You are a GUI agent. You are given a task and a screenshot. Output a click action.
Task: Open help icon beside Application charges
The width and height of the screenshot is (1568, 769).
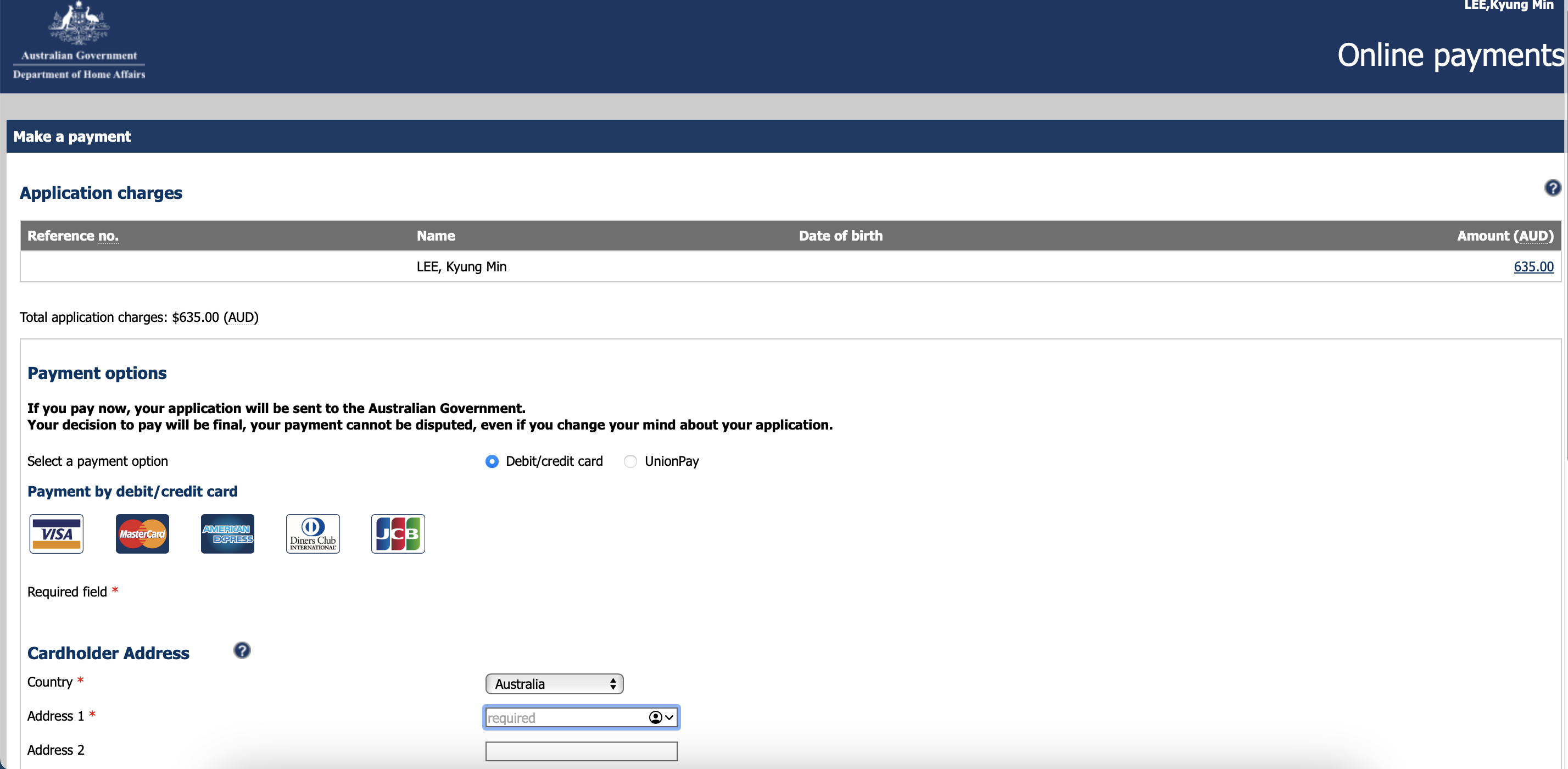[x=1552, y=188]
